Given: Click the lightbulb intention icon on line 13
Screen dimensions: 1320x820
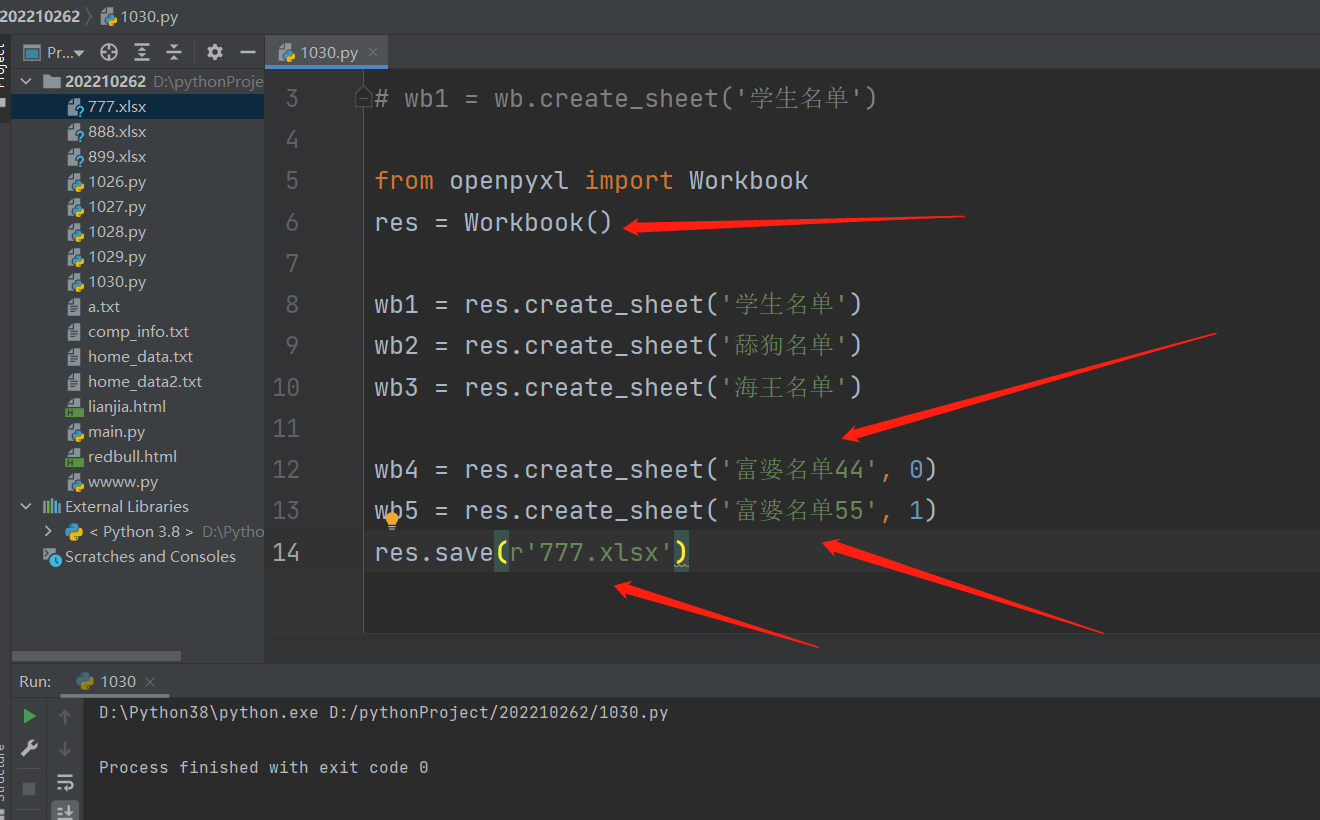Looking at the screenshot, I should 392,520.
